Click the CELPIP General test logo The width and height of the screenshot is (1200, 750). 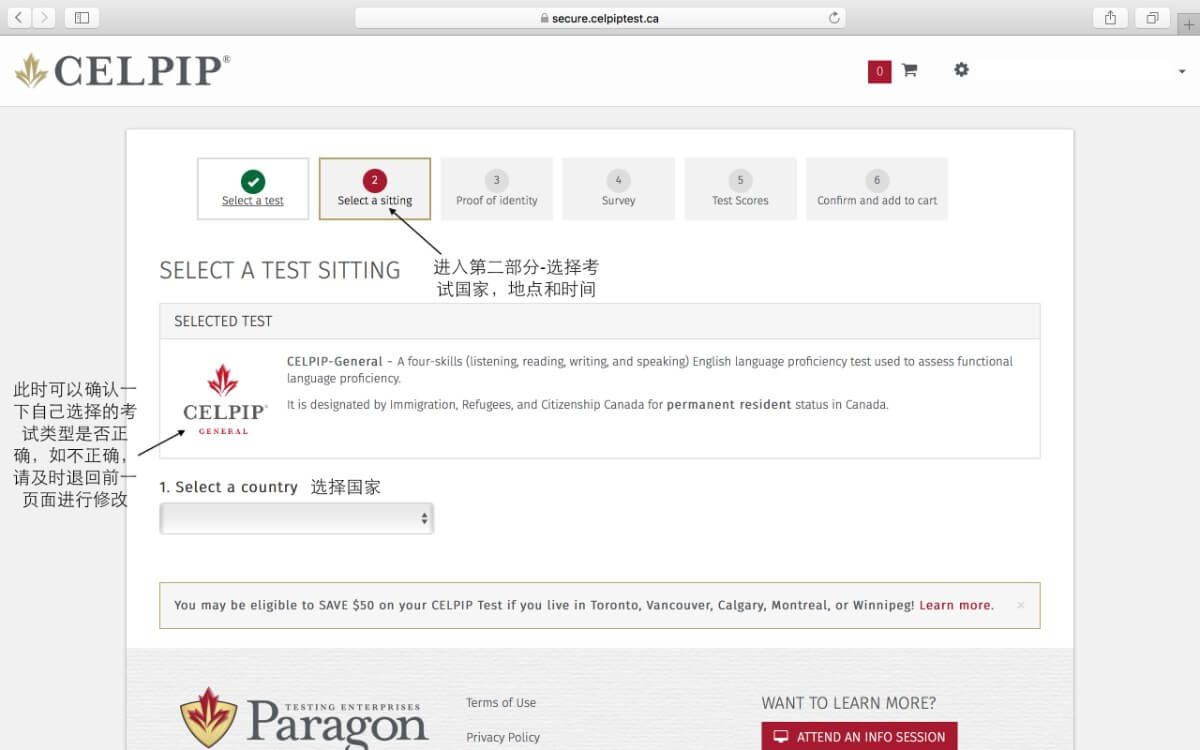point(225,399)
